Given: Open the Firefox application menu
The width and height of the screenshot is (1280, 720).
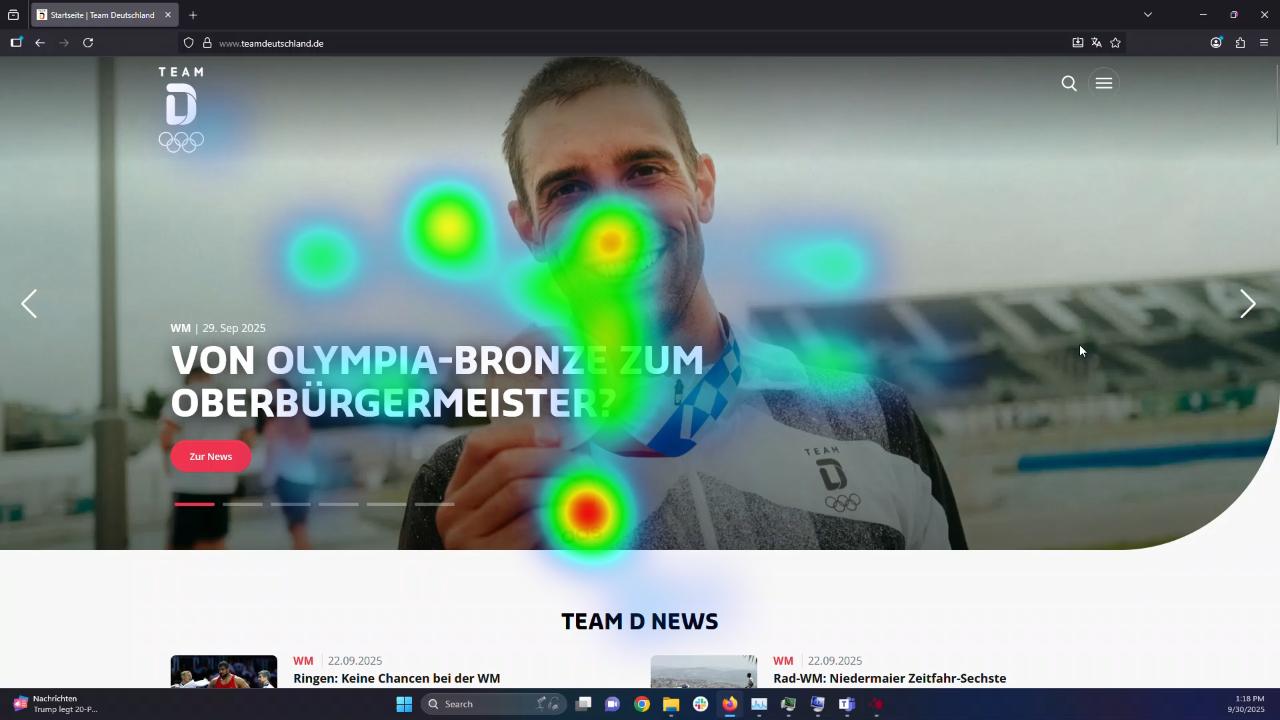Looking at the screenshot, I should coord(1266,43).
